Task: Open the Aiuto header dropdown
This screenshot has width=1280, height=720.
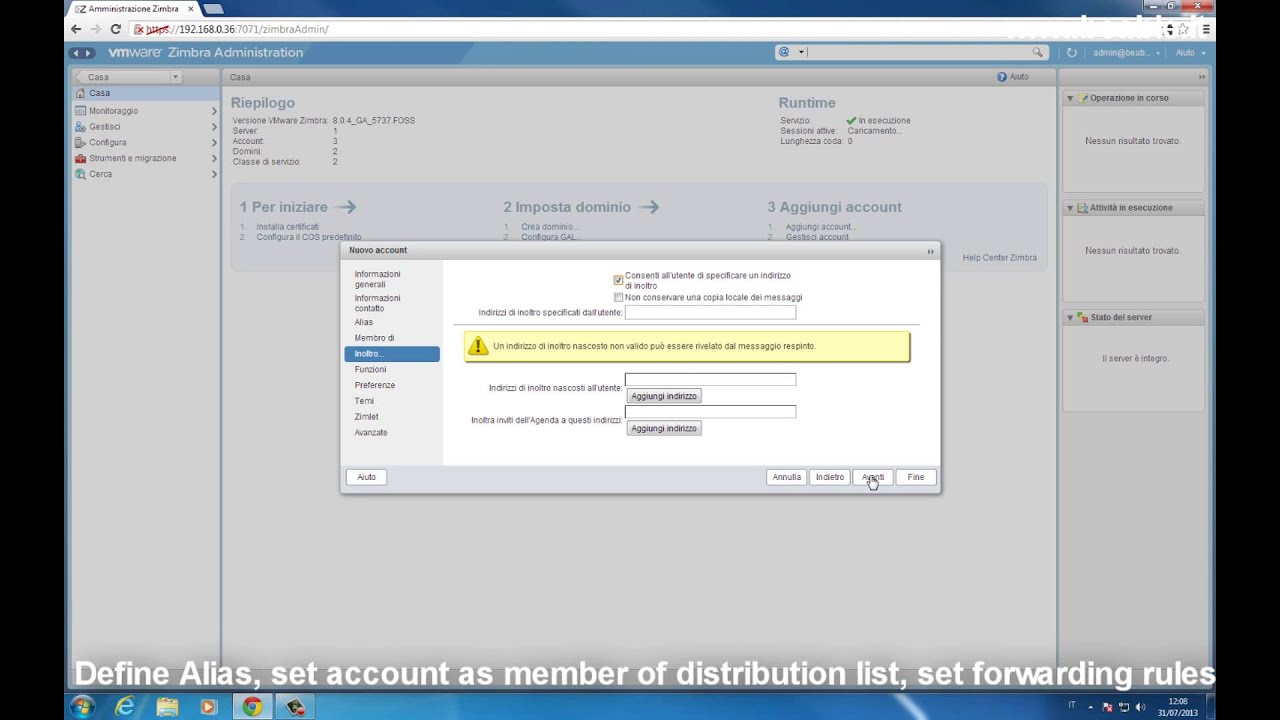Action: click(1203, 52)
